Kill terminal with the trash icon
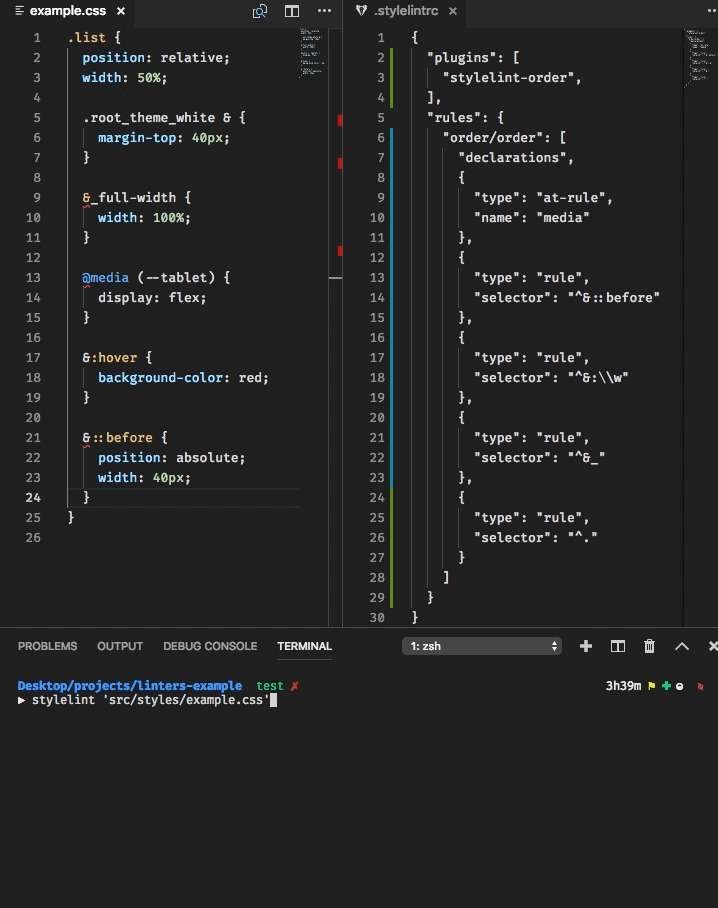 click(650, 646)
